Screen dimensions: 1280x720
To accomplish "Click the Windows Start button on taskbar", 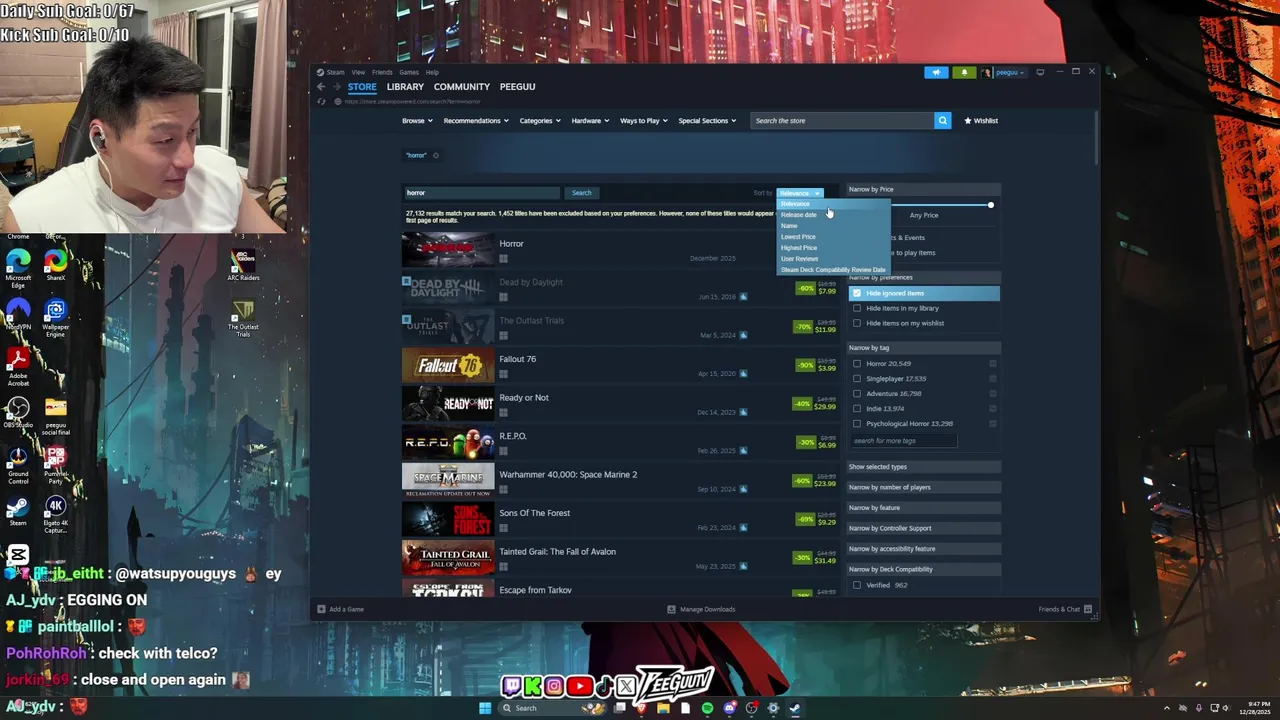I will pyautogui.click(x=485, y=708).
